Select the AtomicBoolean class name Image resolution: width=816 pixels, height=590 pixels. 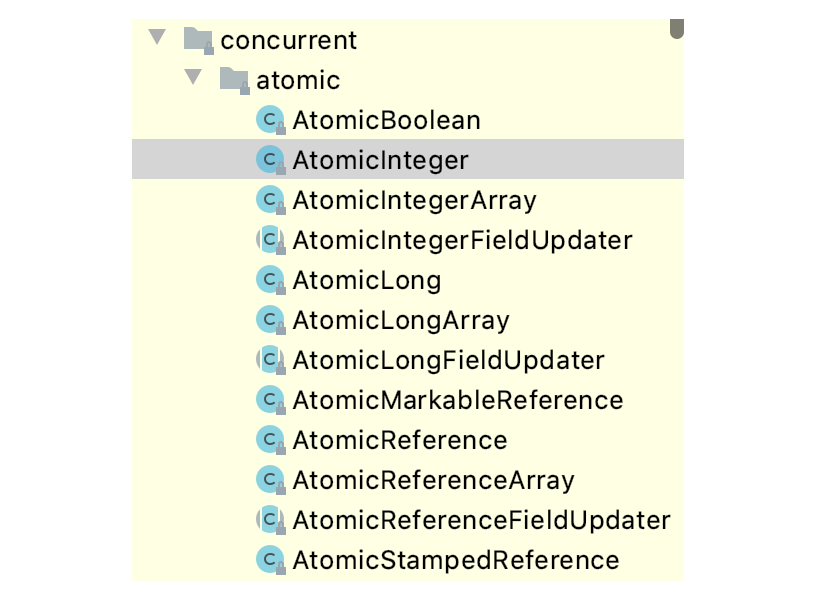click(386, 120)
